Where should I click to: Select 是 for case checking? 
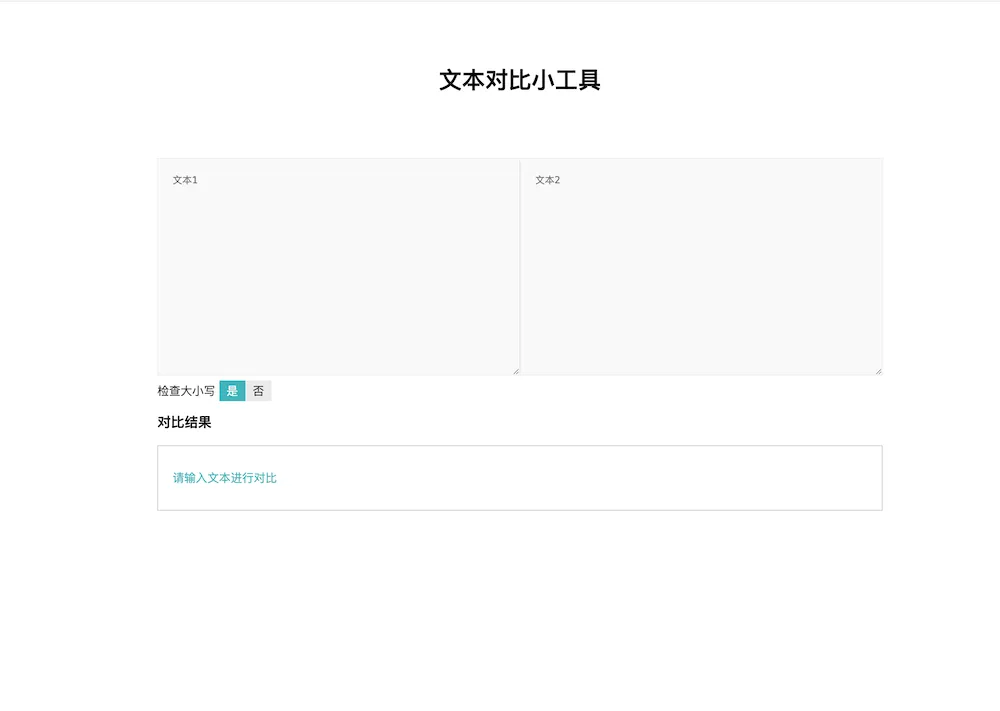[x=232, y=391]
